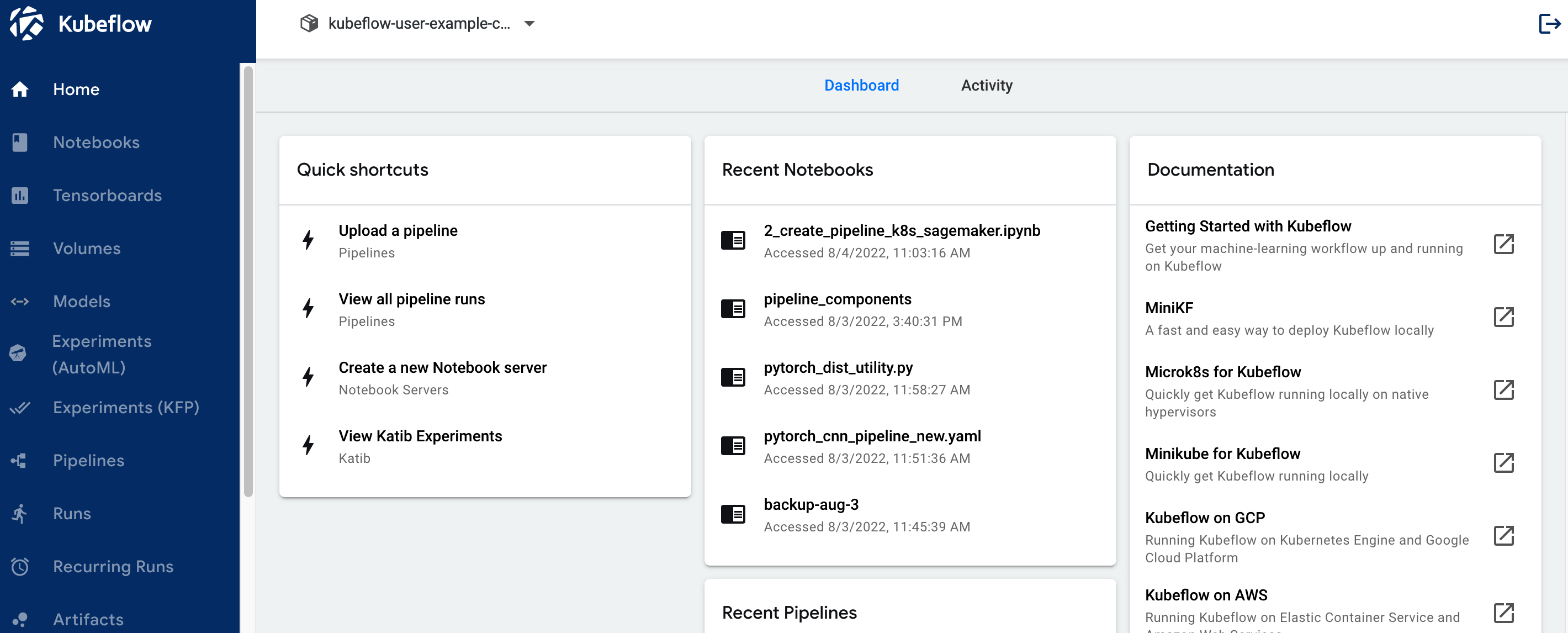Viewport: 1568px width, 633px height.
Task: Open the pipeline_components recent notebook
Action: 909,309
